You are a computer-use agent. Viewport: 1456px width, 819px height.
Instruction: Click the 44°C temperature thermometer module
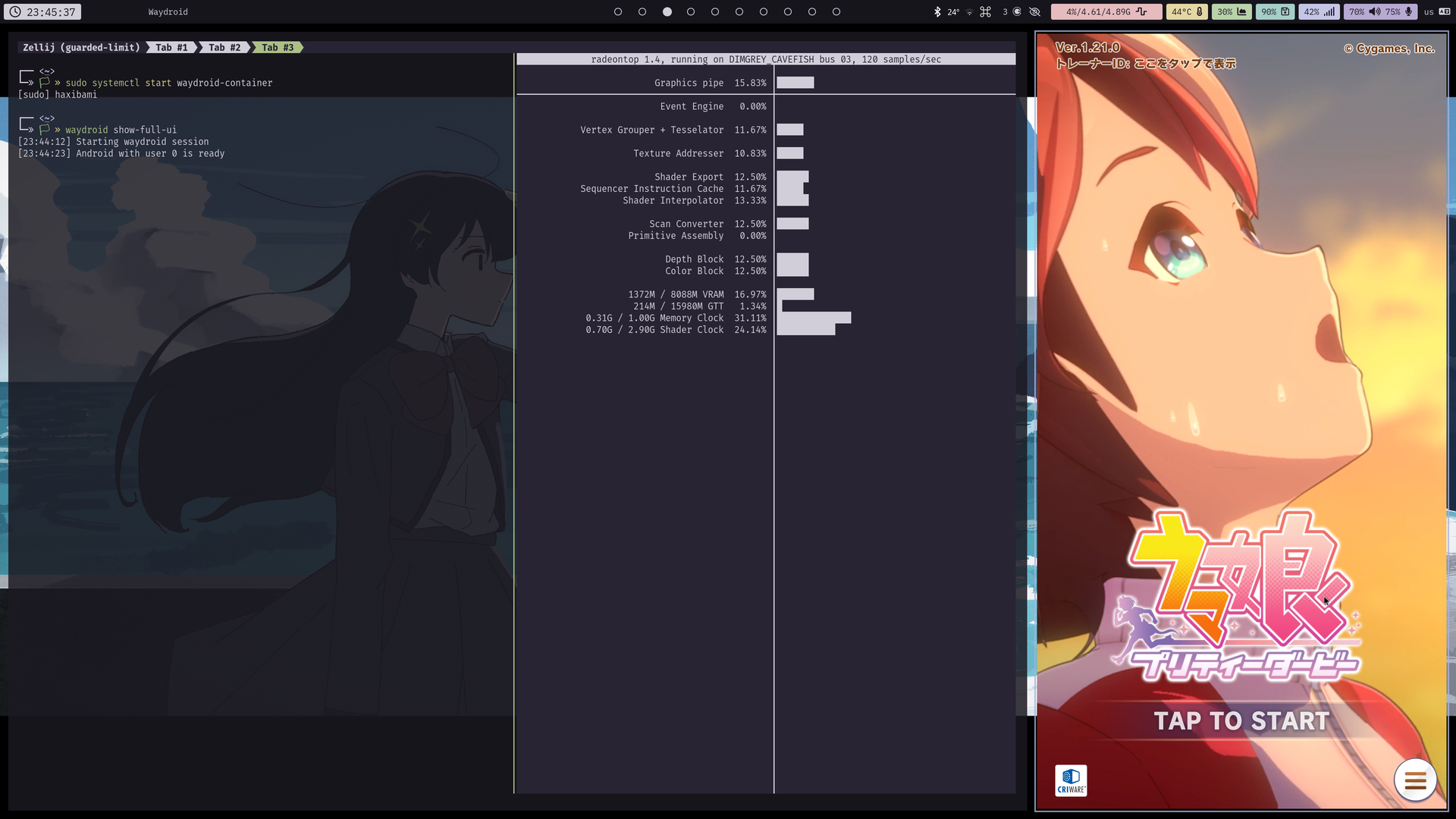tap(1186, 11)
